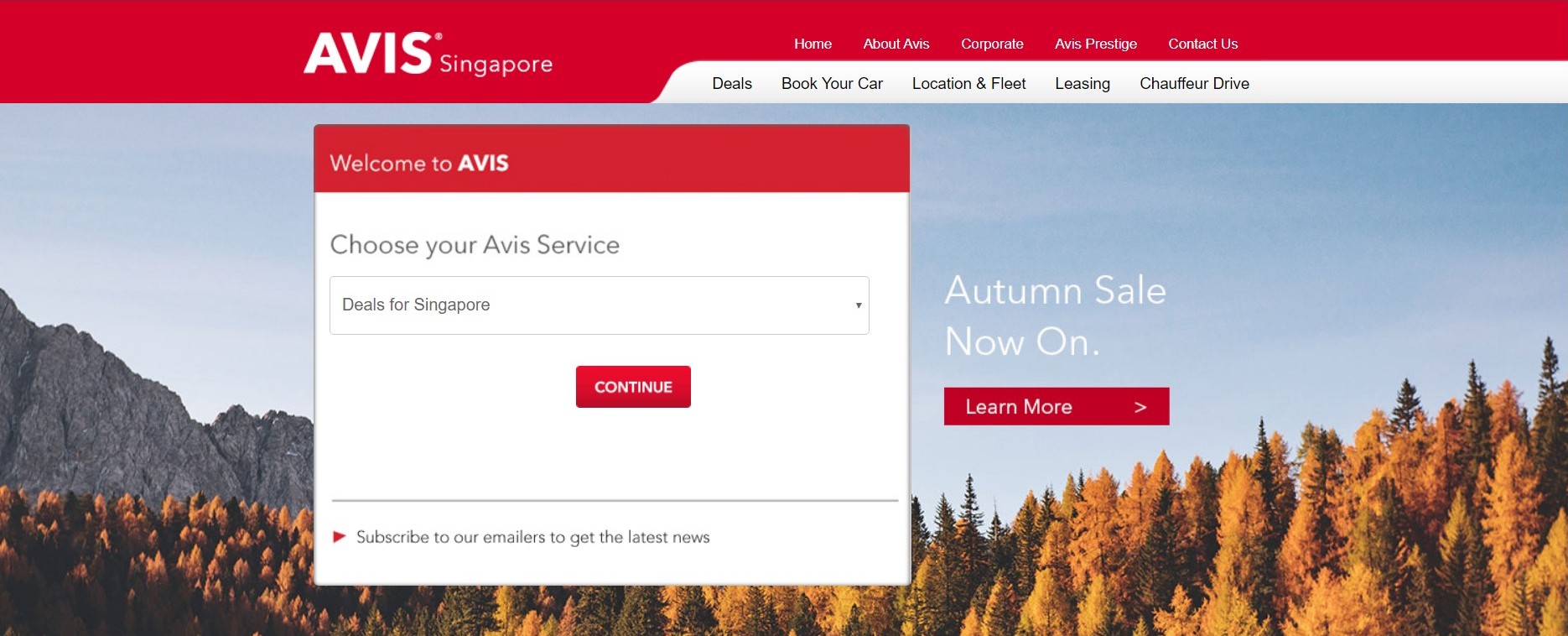This screenshot has width=1568, height=636.
Task: Open Chauffeur Drive section
Action: (1194, 83)
